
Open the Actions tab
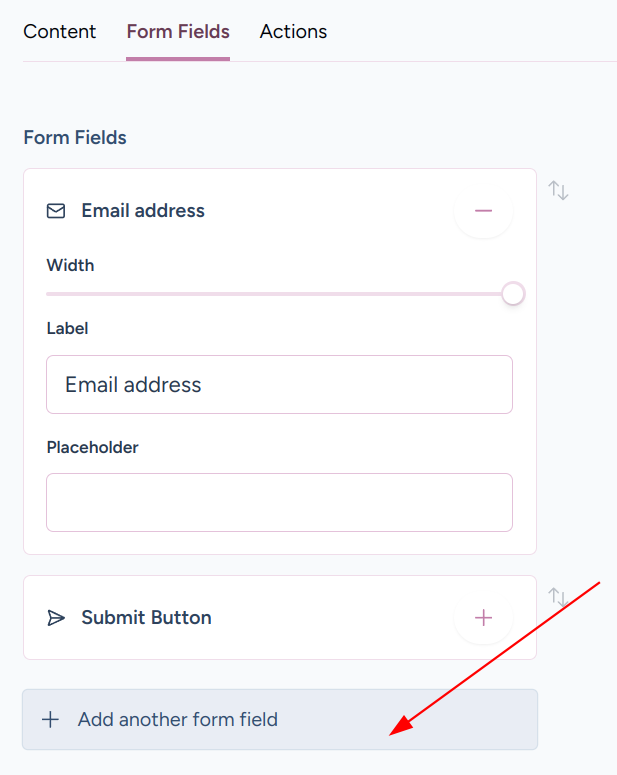tap(293, 32)
